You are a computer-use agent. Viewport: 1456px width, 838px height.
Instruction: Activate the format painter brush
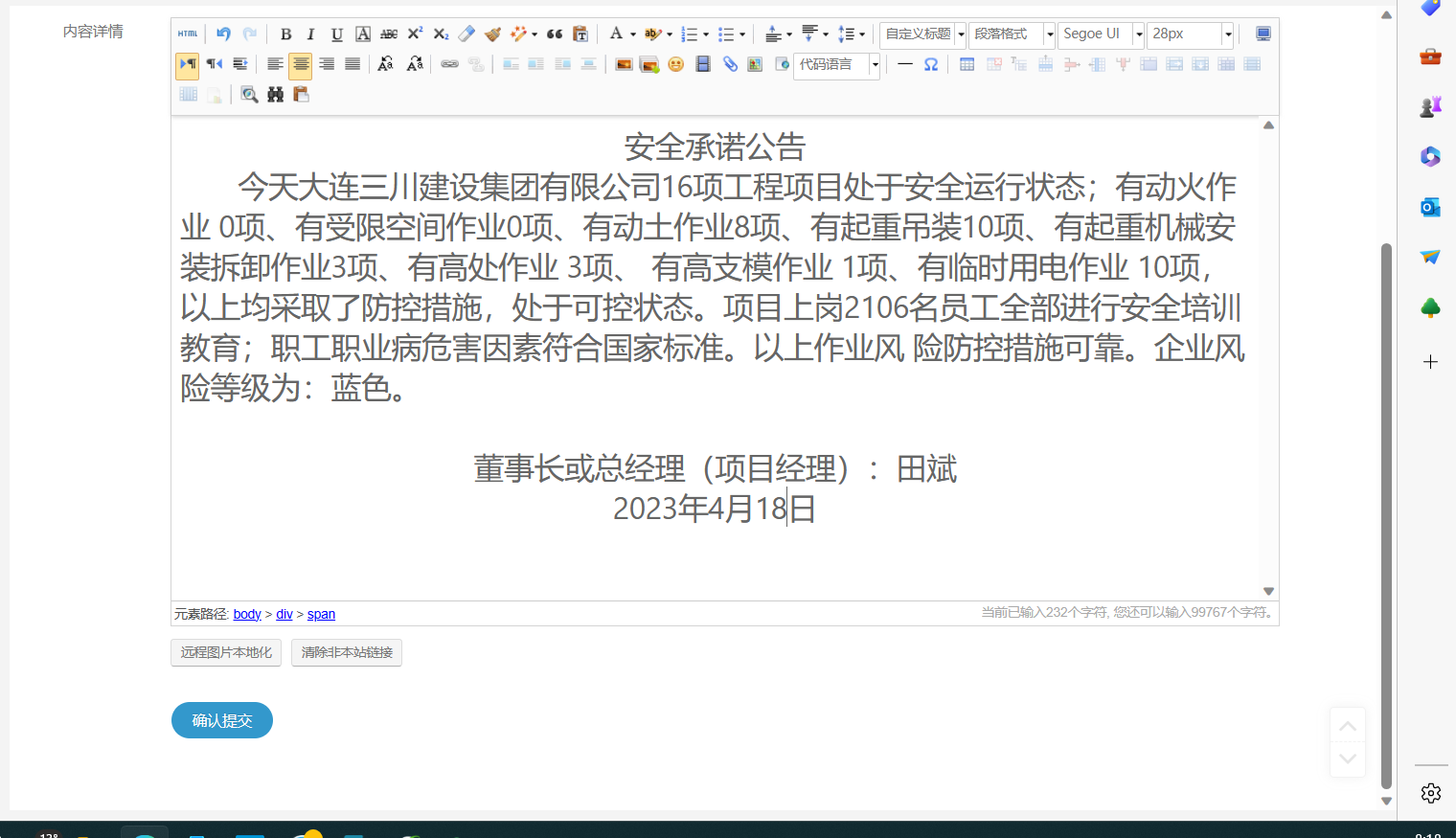tap(492, 34)
